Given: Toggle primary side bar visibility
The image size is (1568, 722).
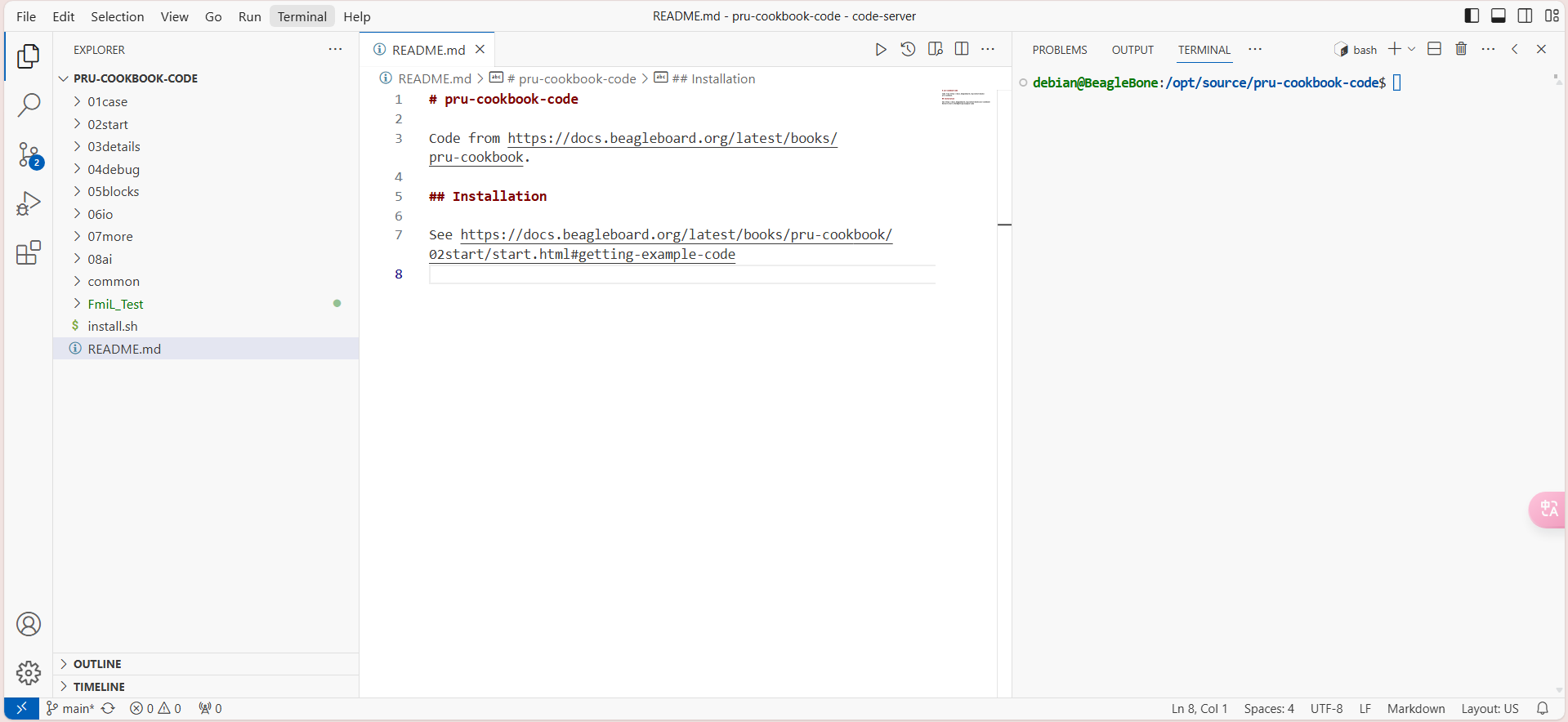Looking at the screenshot, I should coord(1472,16).
